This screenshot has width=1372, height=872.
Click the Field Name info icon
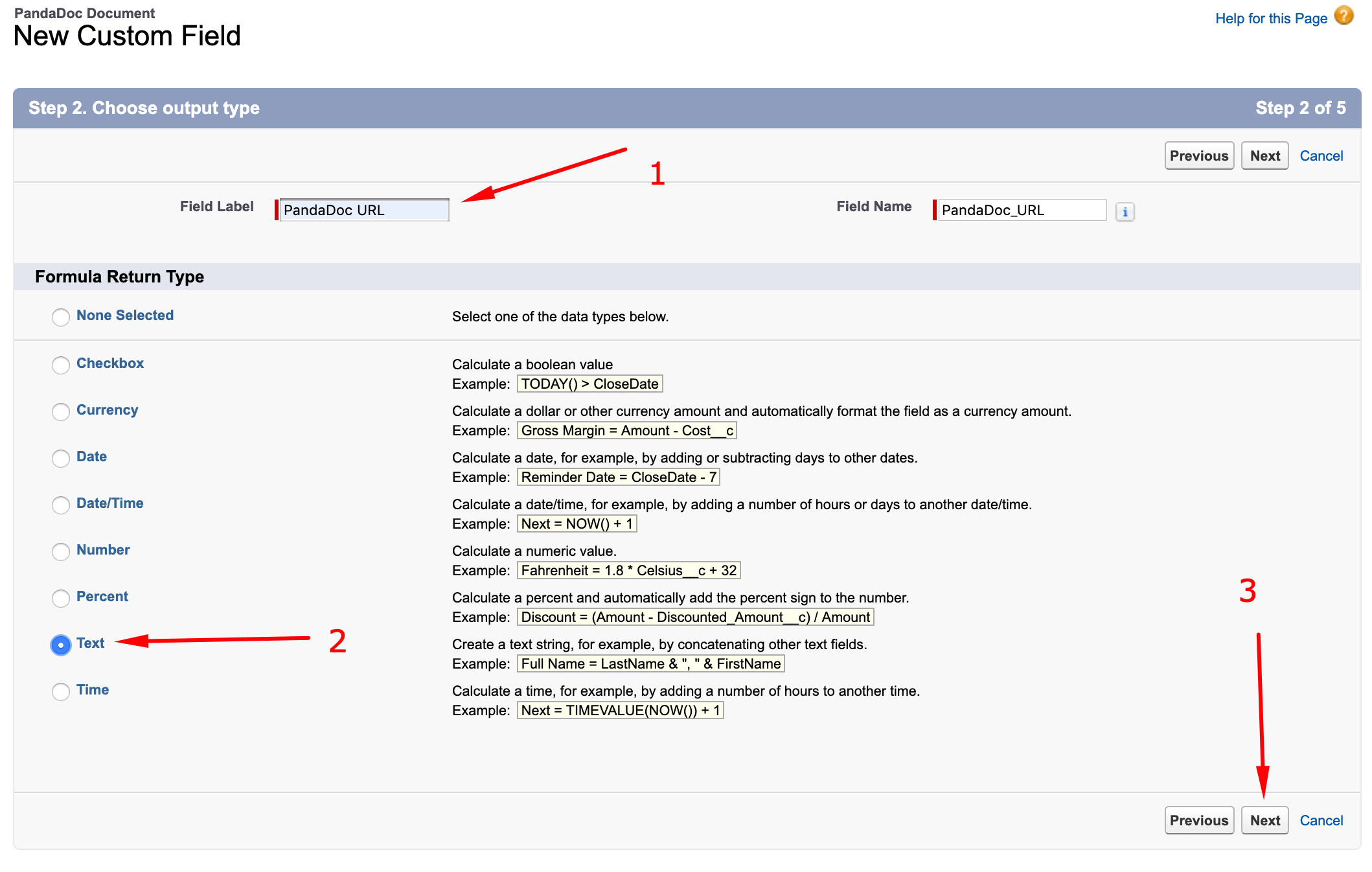point(1125,212)
